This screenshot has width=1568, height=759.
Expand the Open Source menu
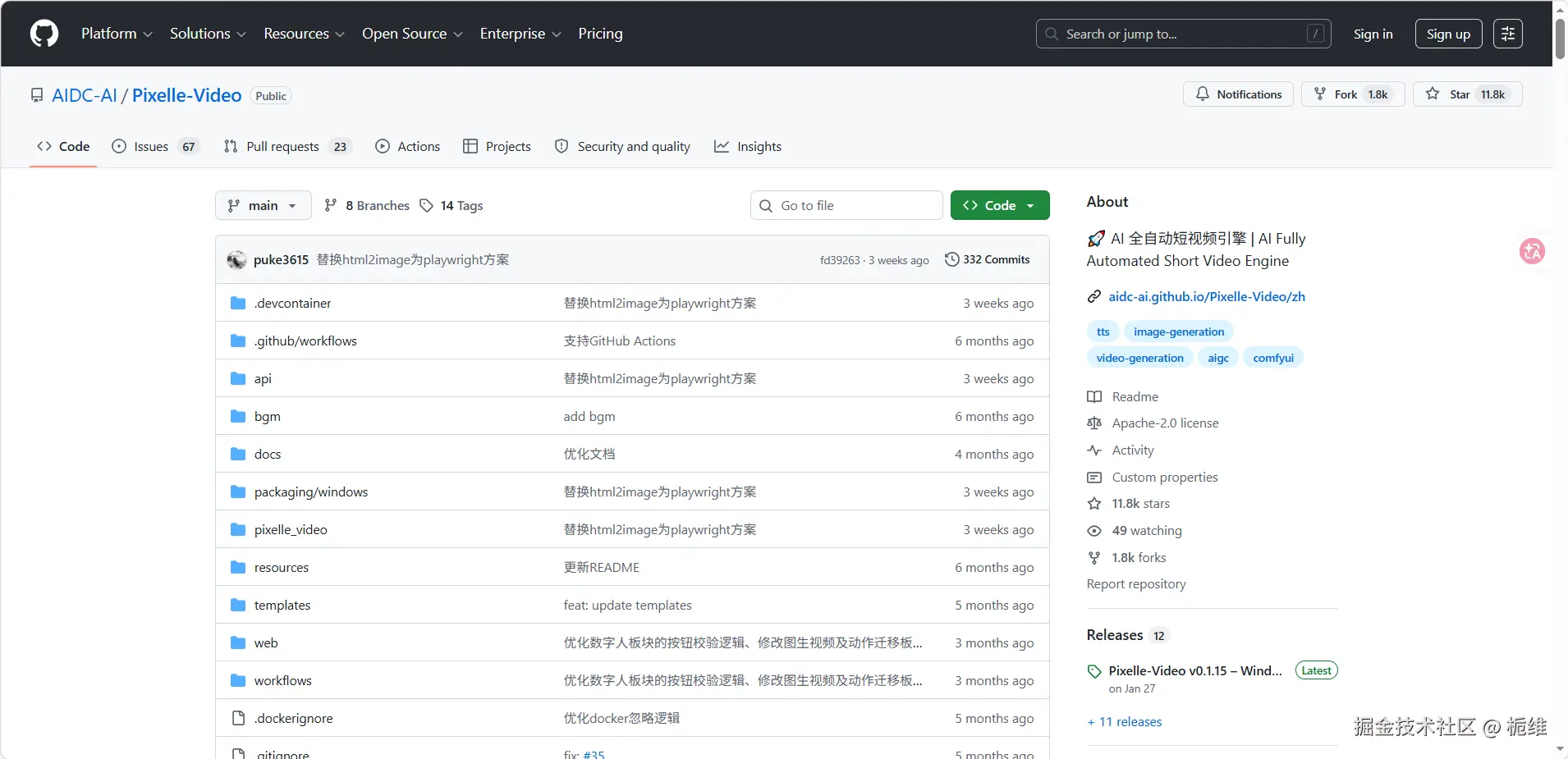[x=412, y=34]
